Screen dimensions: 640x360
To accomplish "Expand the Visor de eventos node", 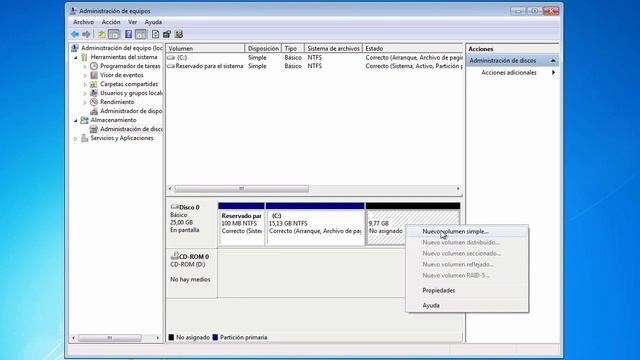I will 85,76.
